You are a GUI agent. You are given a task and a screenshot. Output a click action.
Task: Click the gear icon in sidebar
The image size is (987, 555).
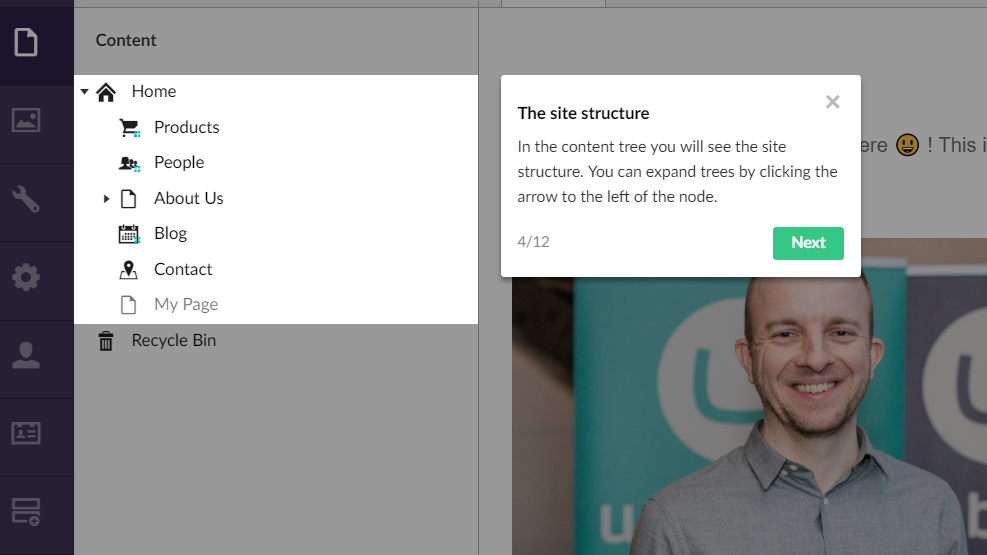26,277
